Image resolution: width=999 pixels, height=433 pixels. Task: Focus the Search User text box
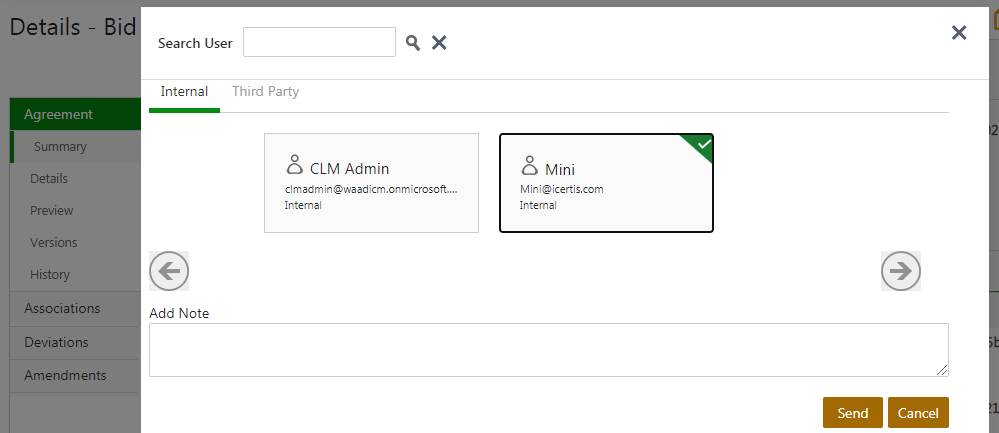pos(319,43)
